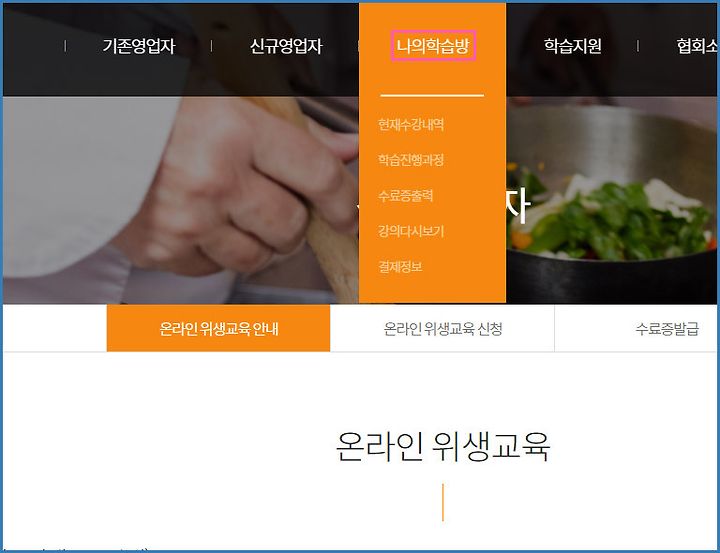Screen dimensions: 720x553
Task: Choose 학습진행과정 from the orange dropdown
Action: coord(411,160)
